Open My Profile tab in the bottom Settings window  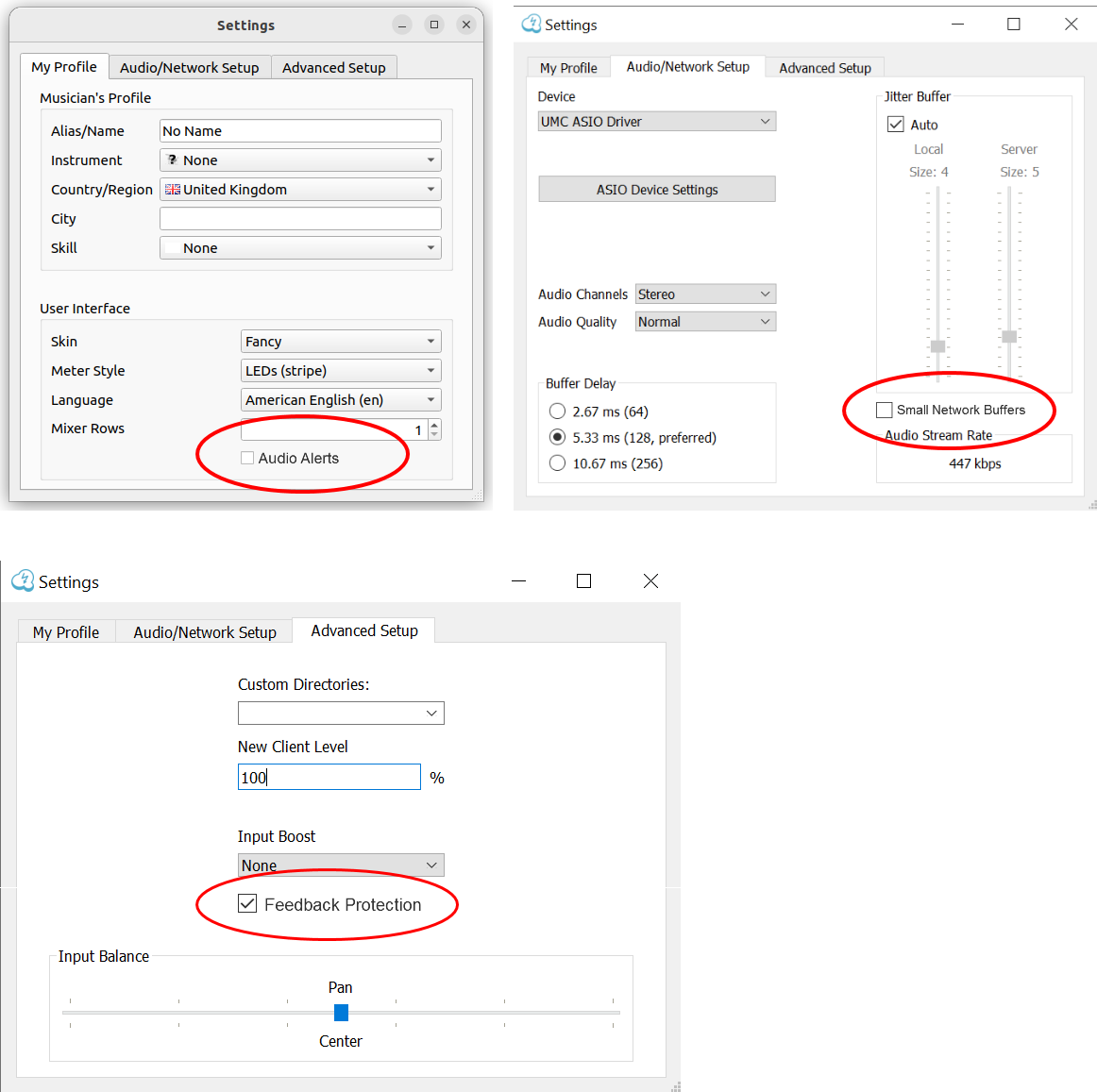pyautogui.click(x=66, y=632)
